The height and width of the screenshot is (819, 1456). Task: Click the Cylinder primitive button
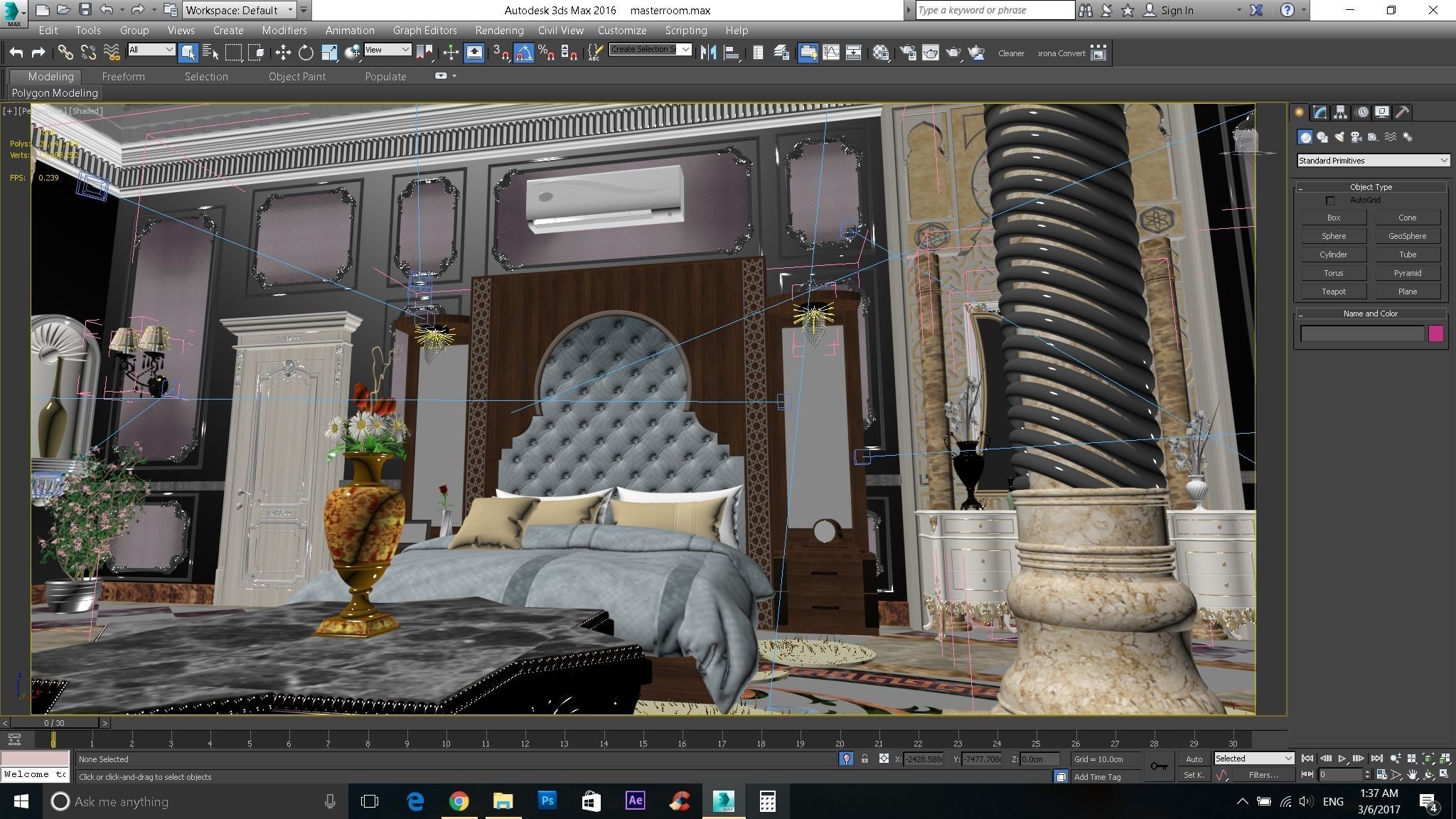[1334, 255]
